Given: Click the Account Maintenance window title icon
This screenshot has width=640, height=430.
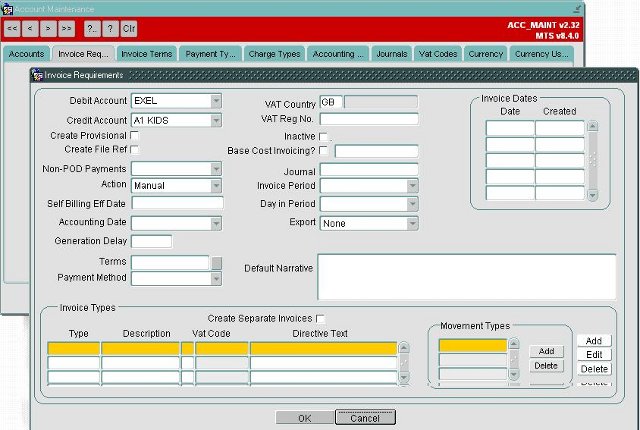Looking at the screenshot, I should coord(7,9).
